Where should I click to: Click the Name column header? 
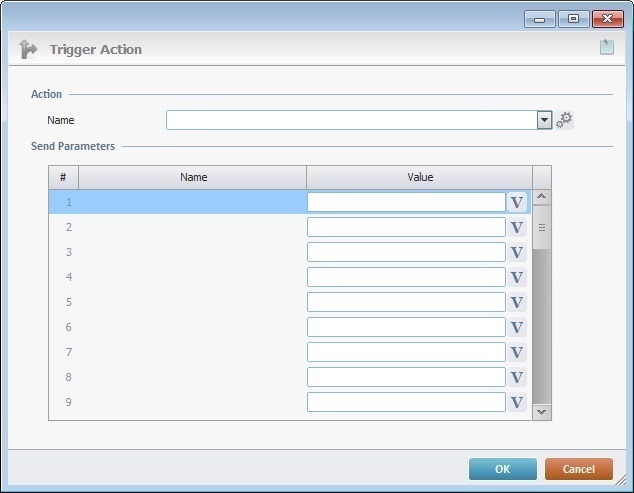tap(193, 177)
